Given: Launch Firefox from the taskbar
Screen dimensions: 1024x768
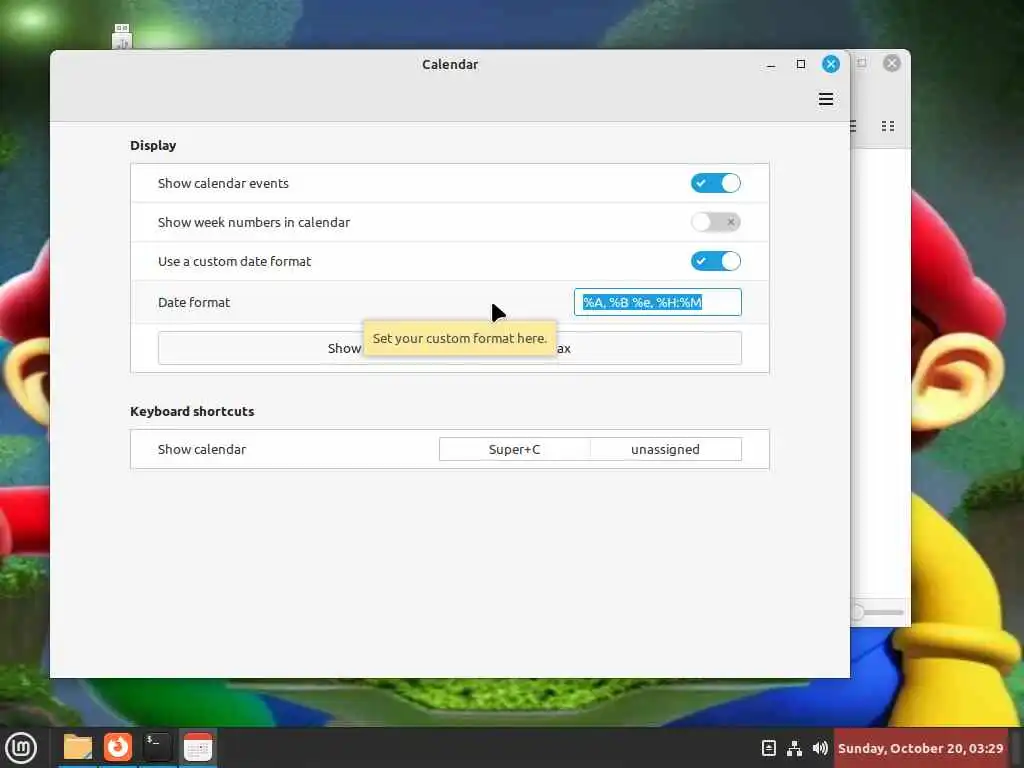Looking at the screenshot, I should tap(118, 747).
